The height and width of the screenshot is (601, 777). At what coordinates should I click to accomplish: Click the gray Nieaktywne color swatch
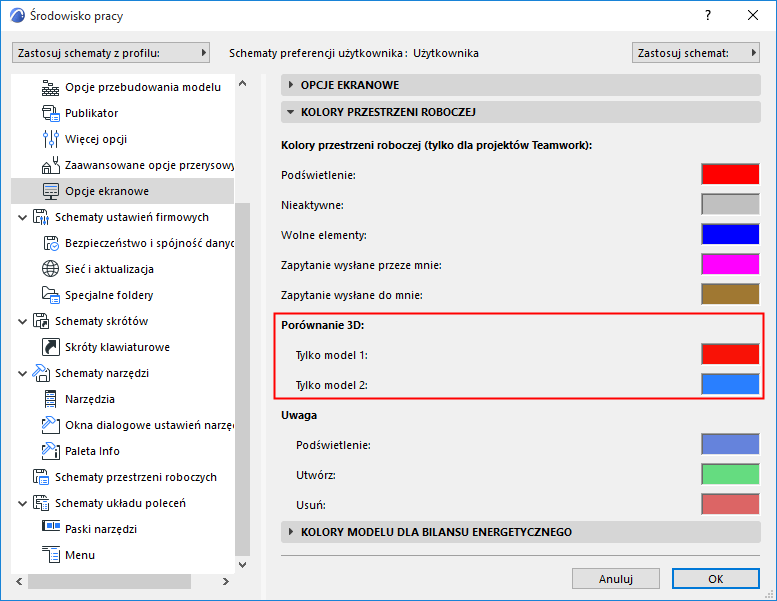730,204
